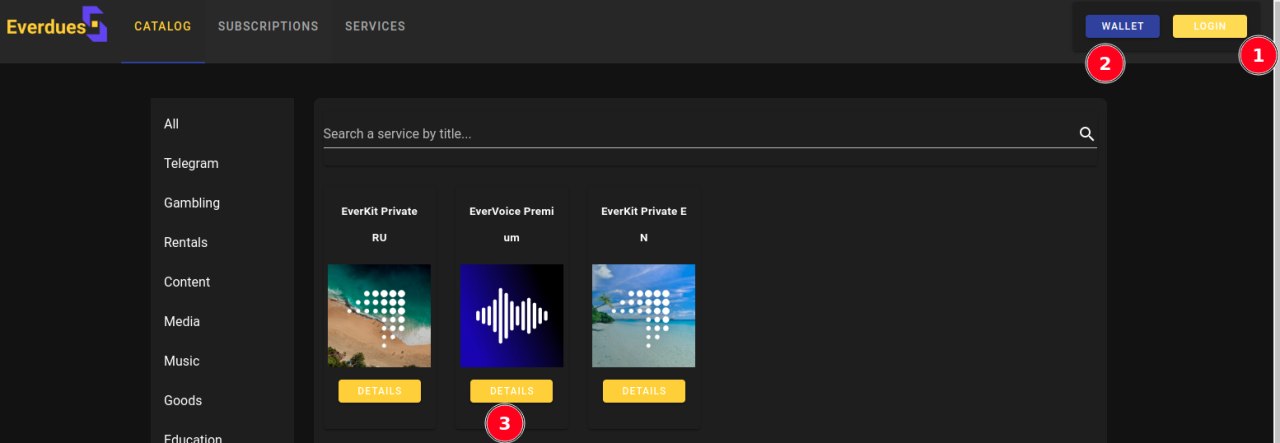Click the EverKit Private RU beach thumbnail
The image size is (1280, 443).
[379, 316]
